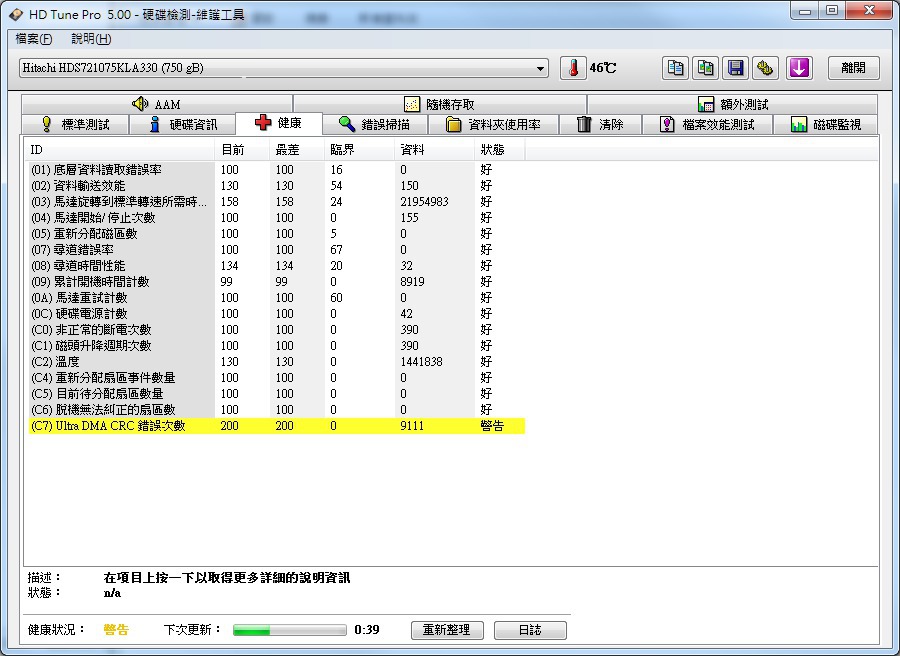Select the (0C) 硬碟電源計數 row
The width and height of the screenshot is (900, 656).
pyautogui.click(x=277, y=314)
